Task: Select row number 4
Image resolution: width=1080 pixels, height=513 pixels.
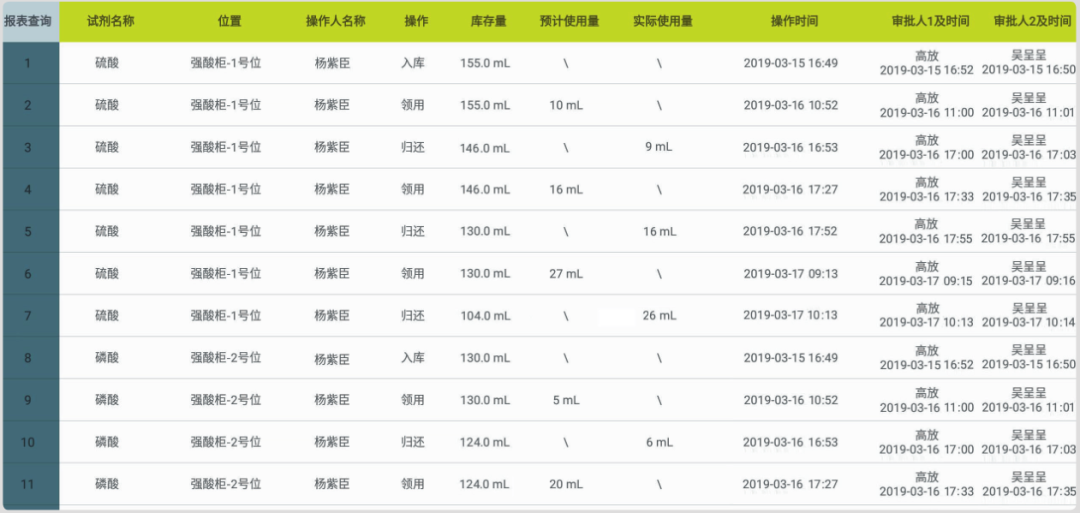Action: tap(28, 189)
